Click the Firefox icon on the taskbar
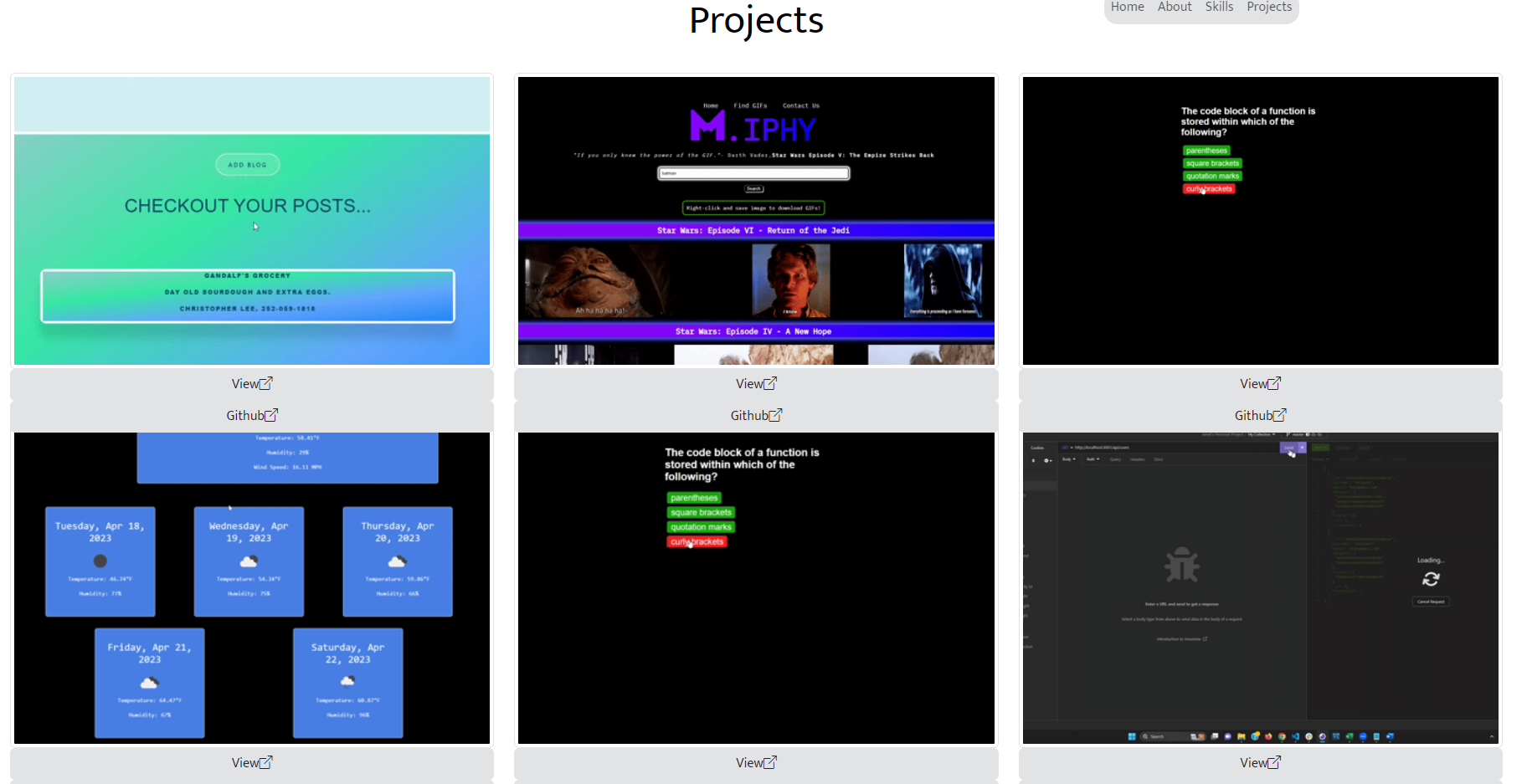 (x=1267, y=736)
